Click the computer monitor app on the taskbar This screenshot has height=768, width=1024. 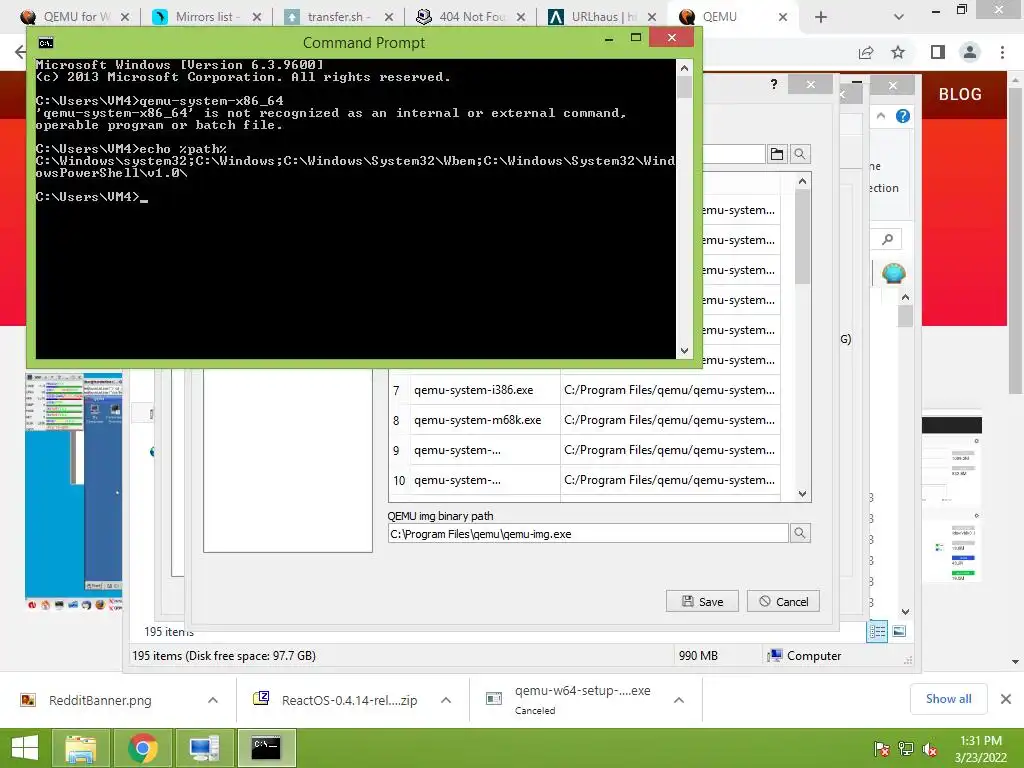(204, 748)
